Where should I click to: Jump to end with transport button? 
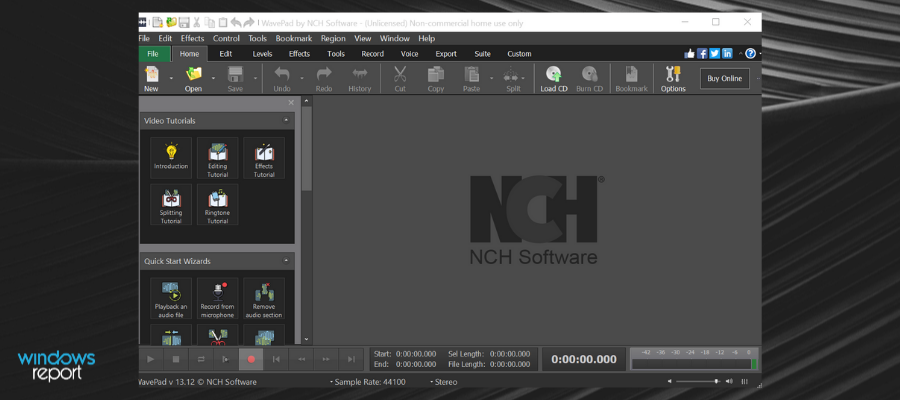tap(351, 359)
